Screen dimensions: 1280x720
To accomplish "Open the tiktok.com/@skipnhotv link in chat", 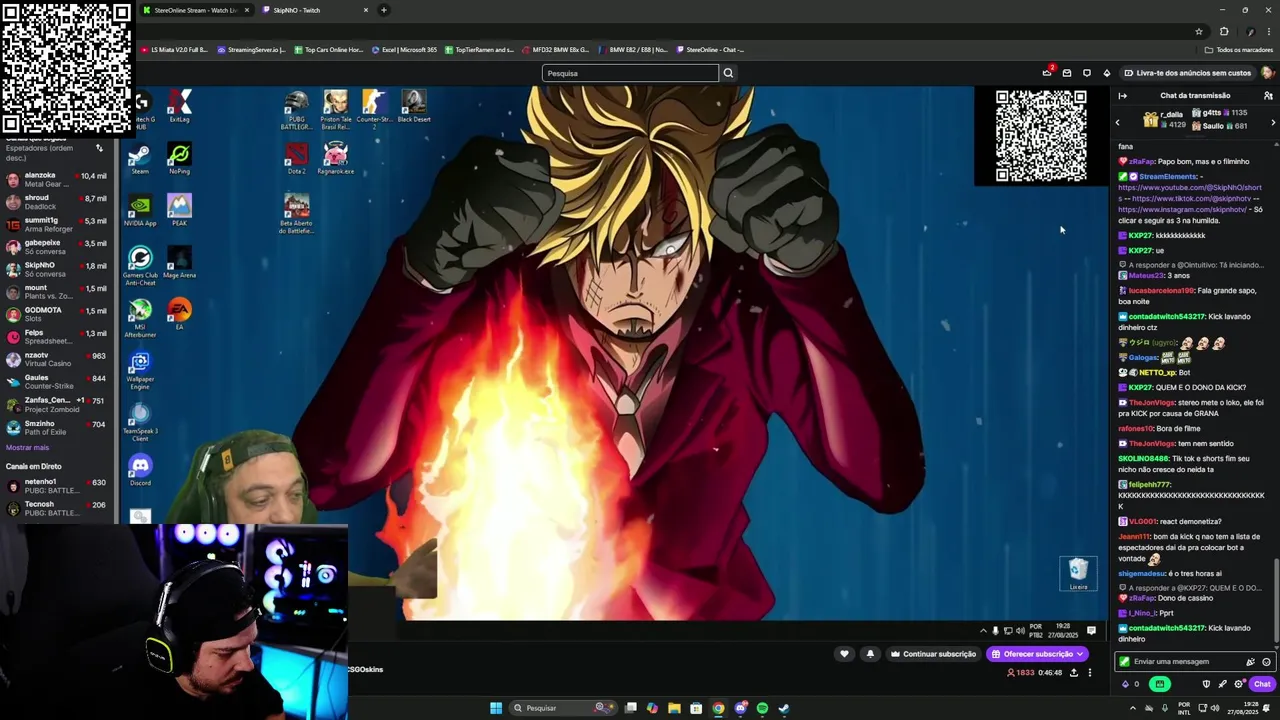I will 1191,198.
